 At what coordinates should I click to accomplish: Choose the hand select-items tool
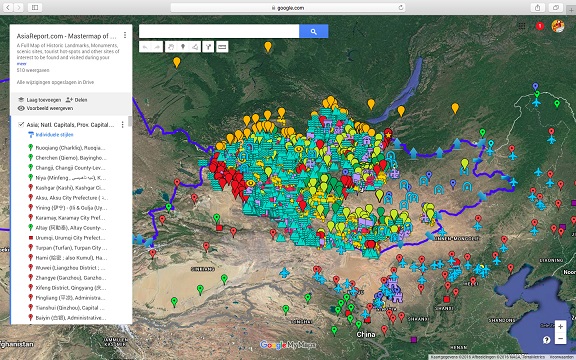click(171, 47)
